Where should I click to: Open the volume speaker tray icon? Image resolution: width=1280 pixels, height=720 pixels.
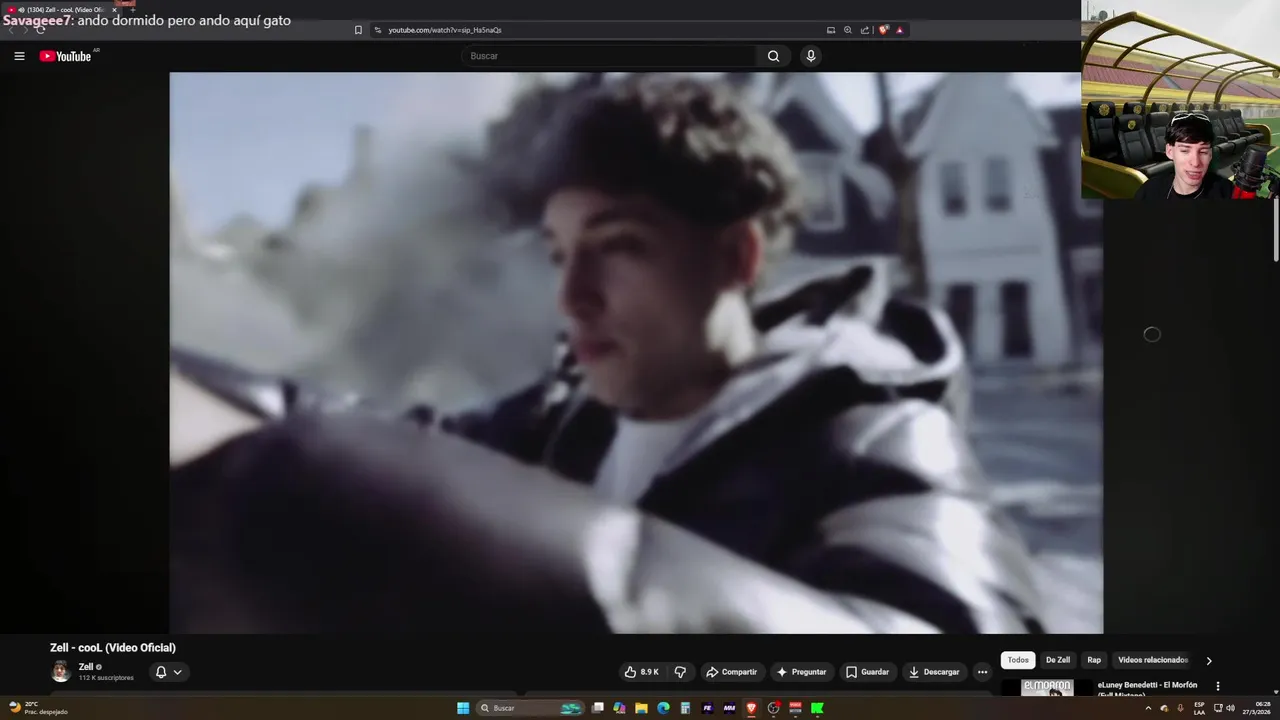pos(1230,708)
